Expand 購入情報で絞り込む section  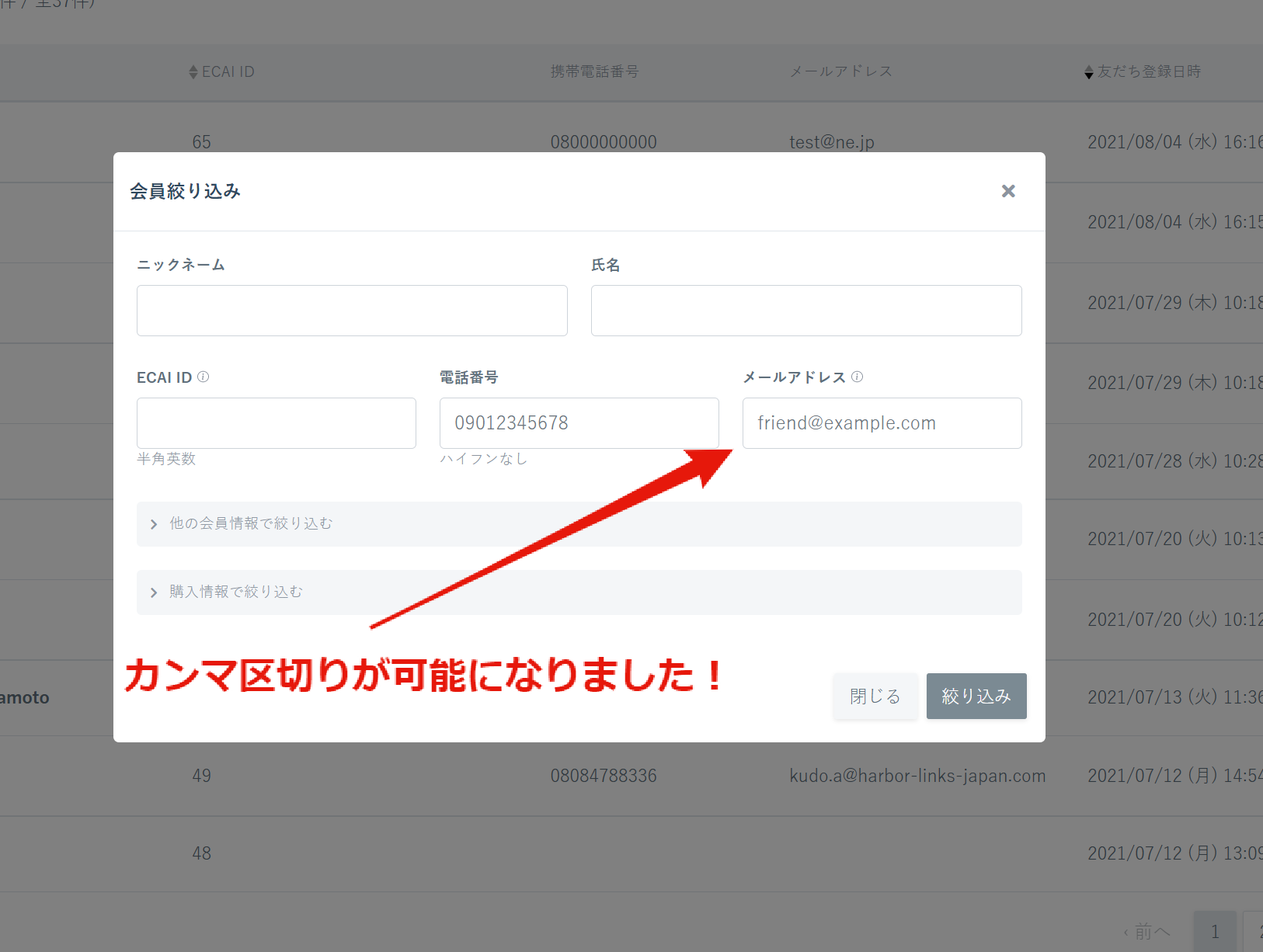pyautogui.click(x=235, y=592)
